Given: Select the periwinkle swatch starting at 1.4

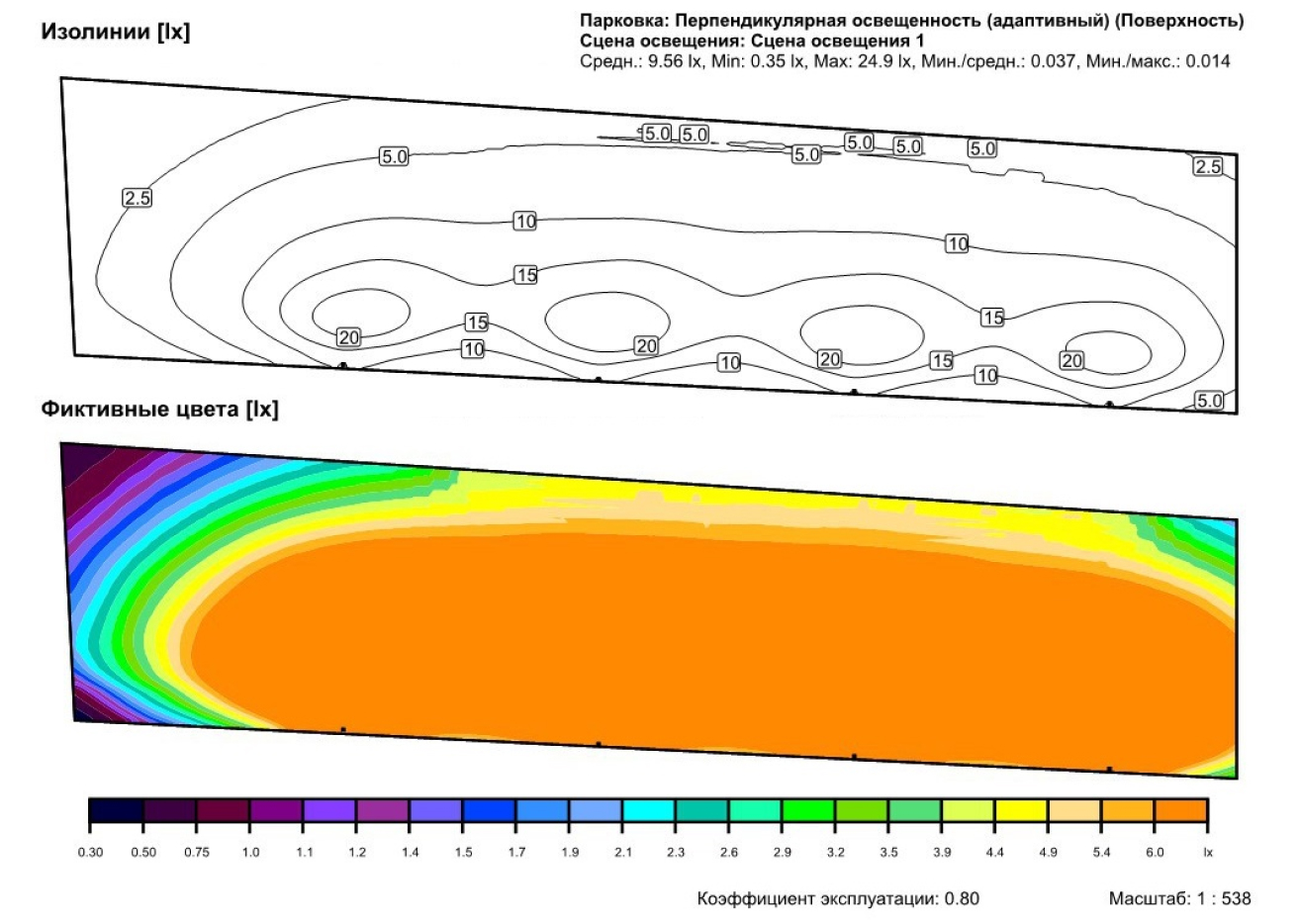Looking at the screenshot, I should pos(436,811).
